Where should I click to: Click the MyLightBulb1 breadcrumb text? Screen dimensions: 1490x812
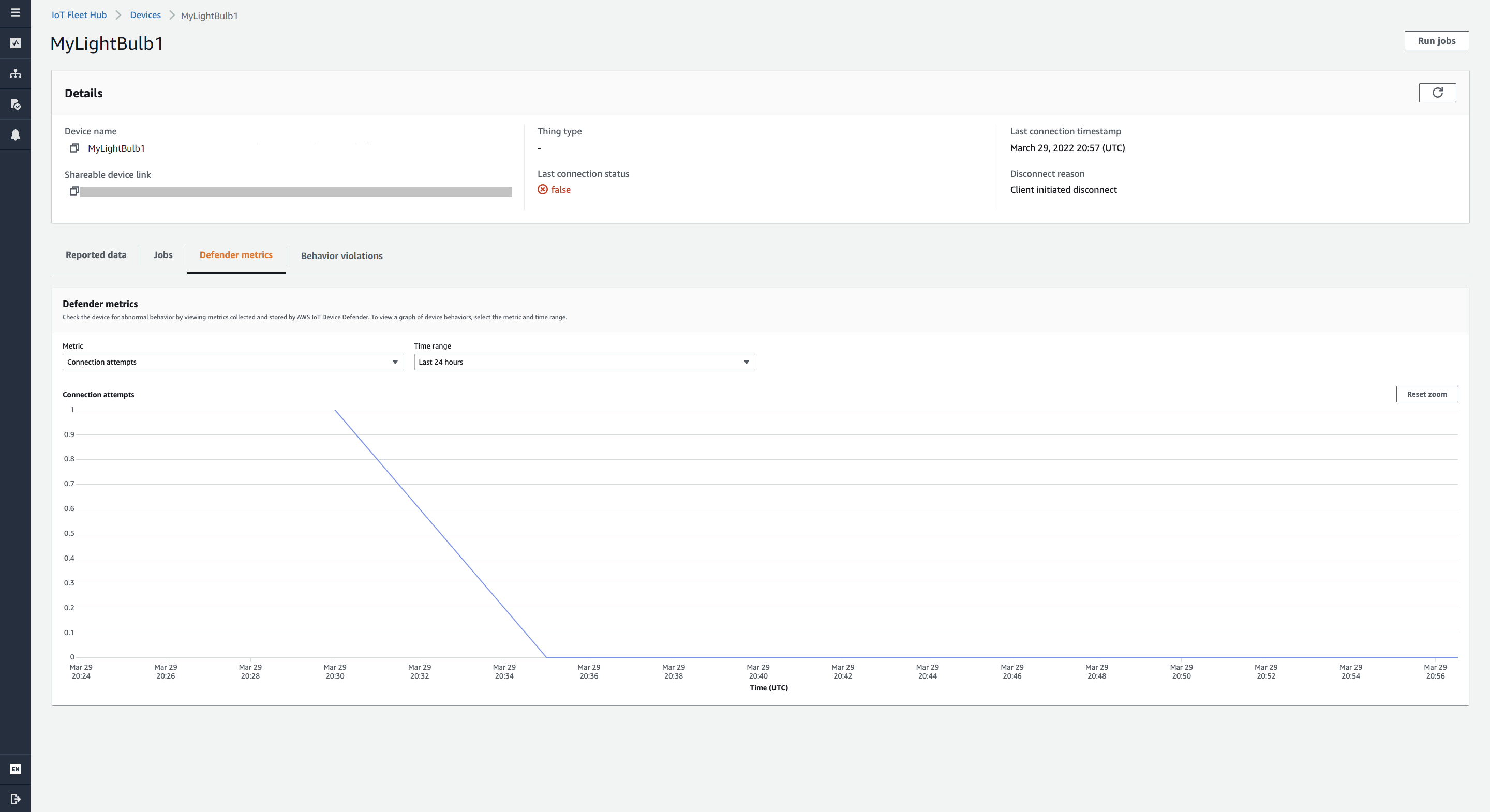coord(210,16)
